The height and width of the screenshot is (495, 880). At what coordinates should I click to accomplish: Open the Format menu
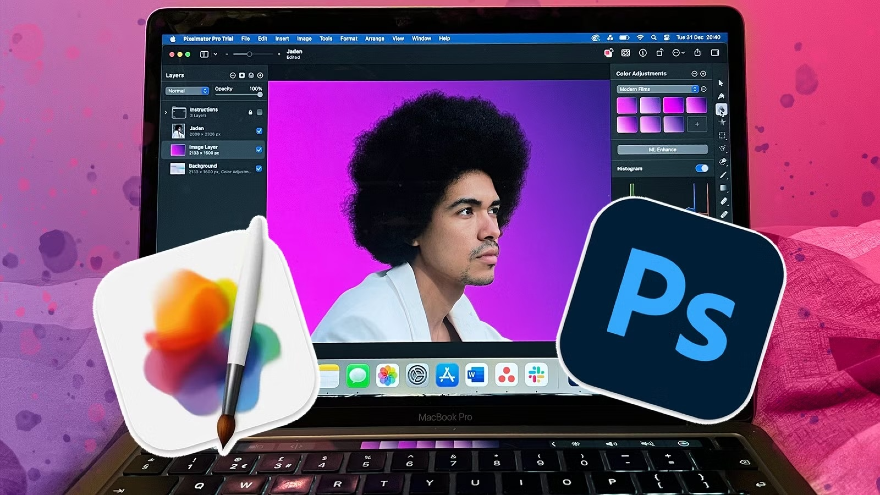pos(349,39)
